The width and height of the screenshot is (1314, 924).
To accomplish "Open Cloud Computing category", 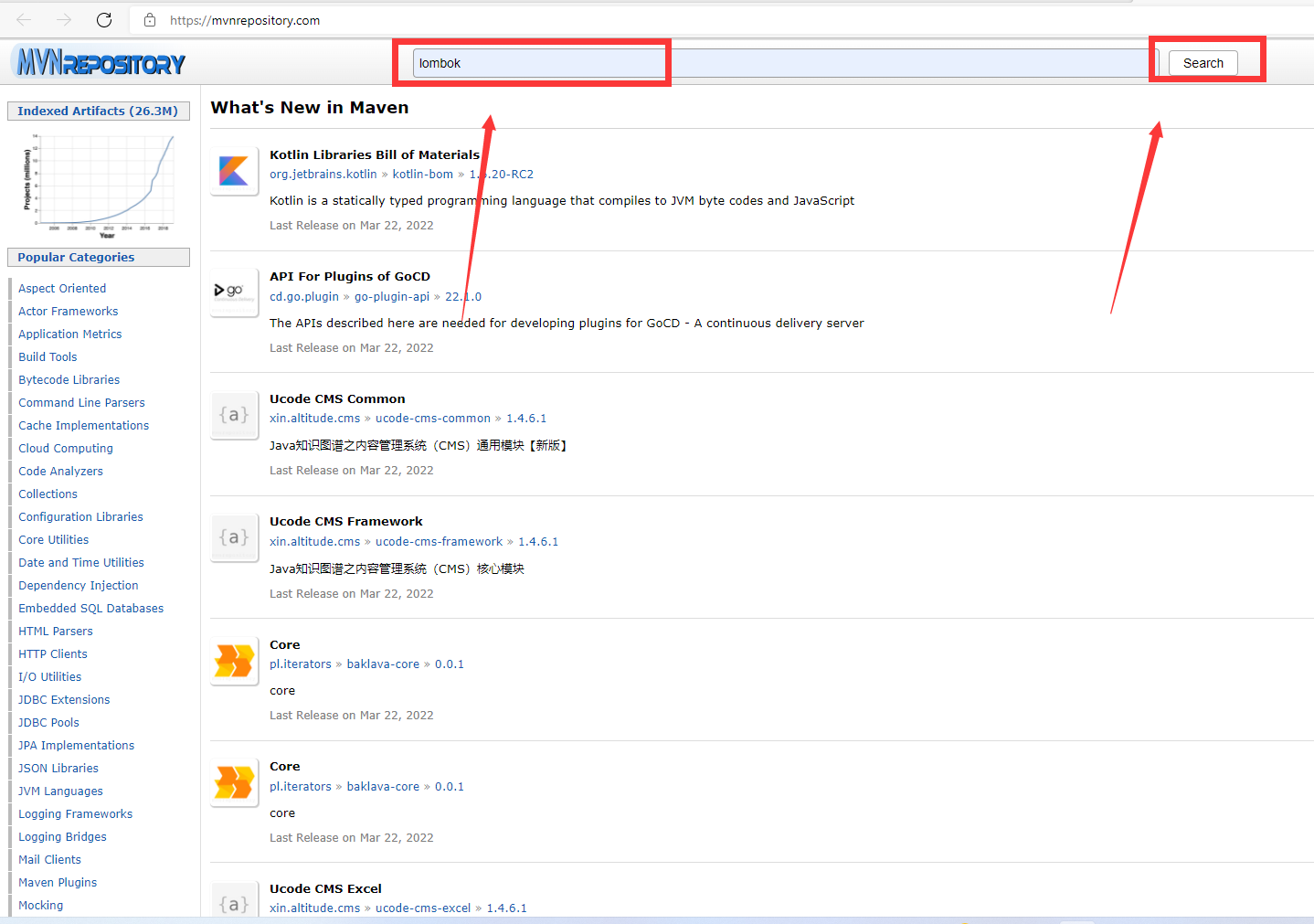I will coord(66,448).
